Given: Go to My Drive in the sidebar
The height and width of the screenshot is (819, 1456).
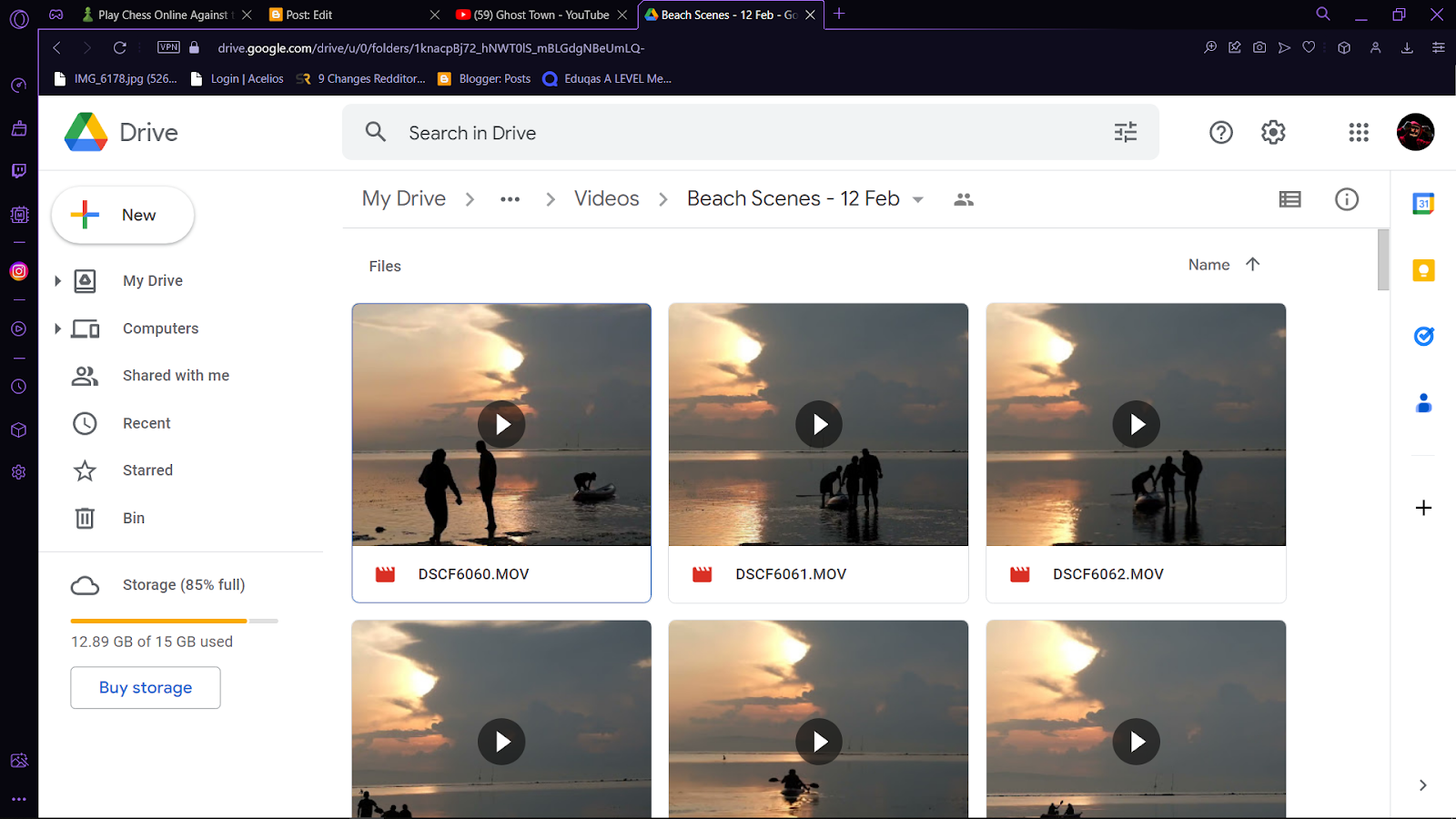Looking at the screenshot, I should (x=153, y=281).
